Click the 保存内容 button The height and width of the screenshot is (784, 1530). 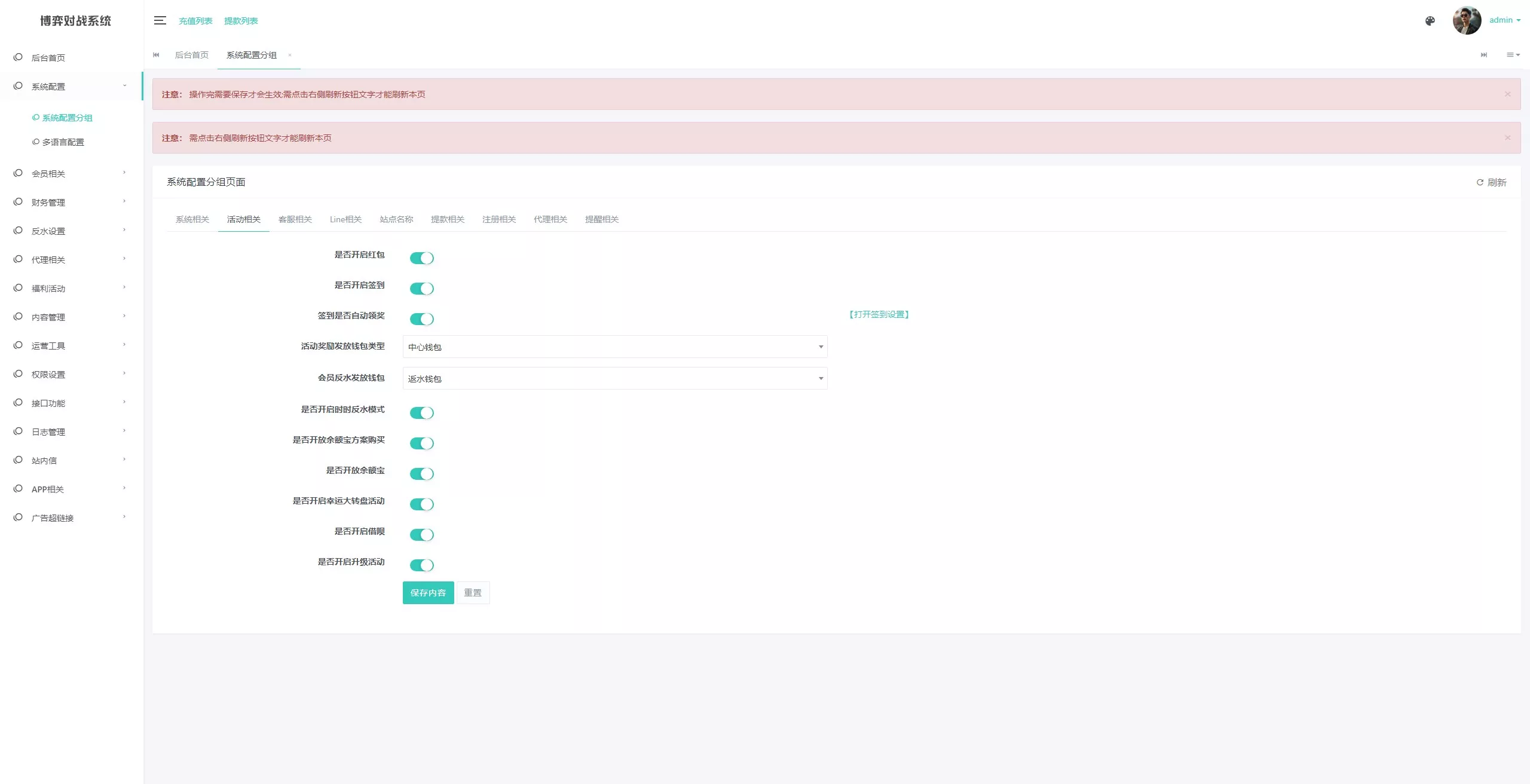click(x=428, y=593)
